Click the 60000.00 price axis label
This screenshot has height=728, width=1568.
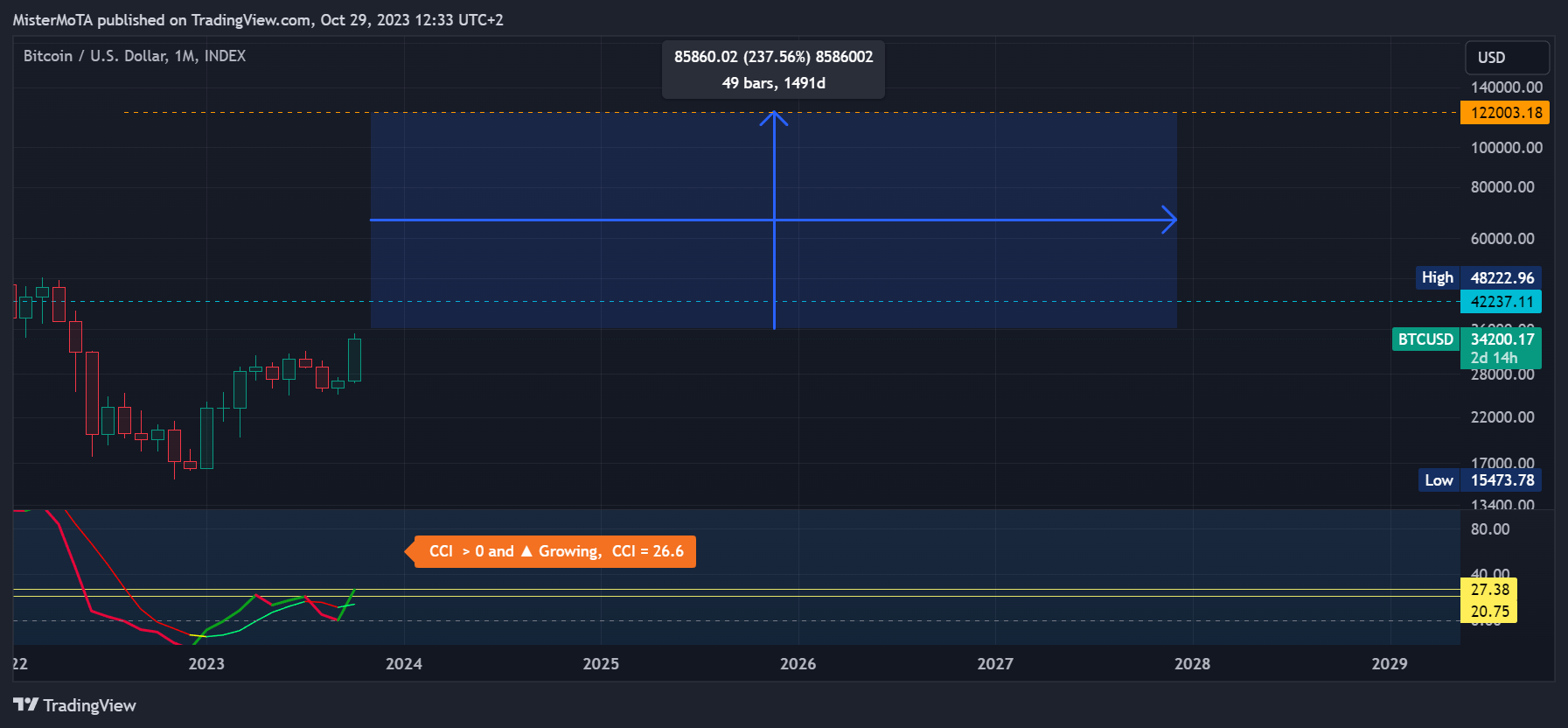(1502, 239)
